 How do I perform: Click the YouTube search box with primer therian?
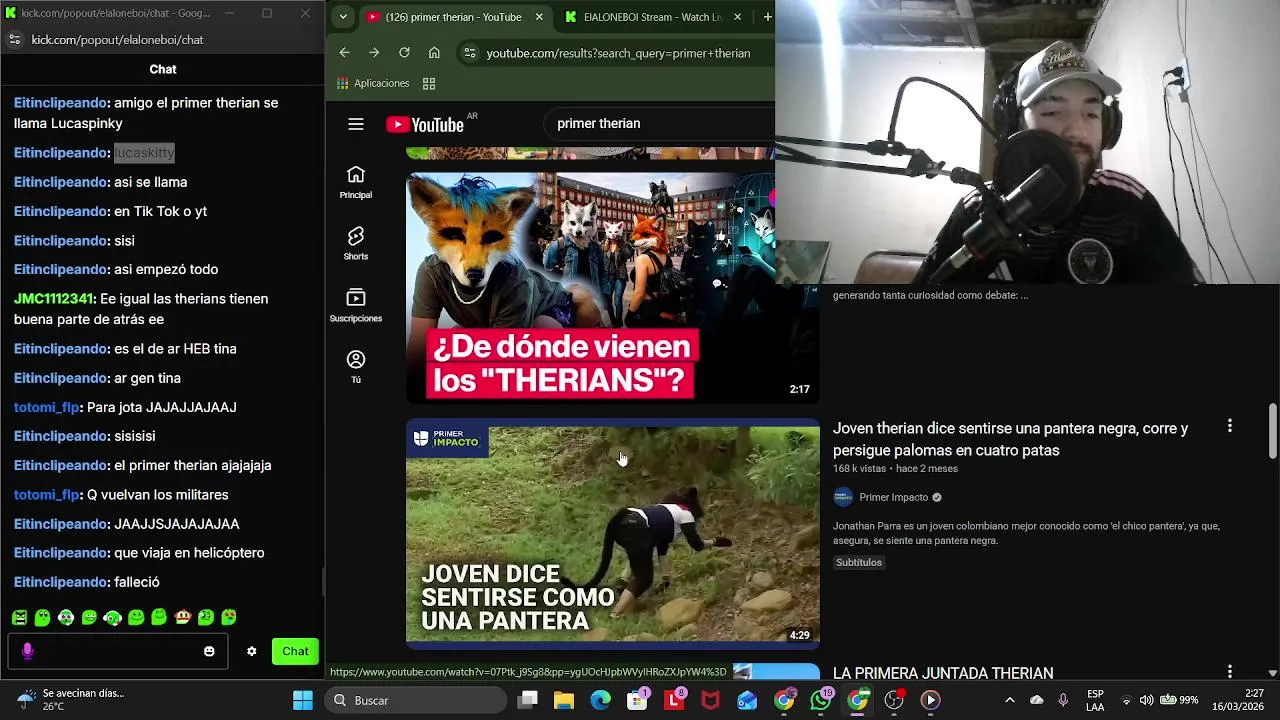[660, 124]
